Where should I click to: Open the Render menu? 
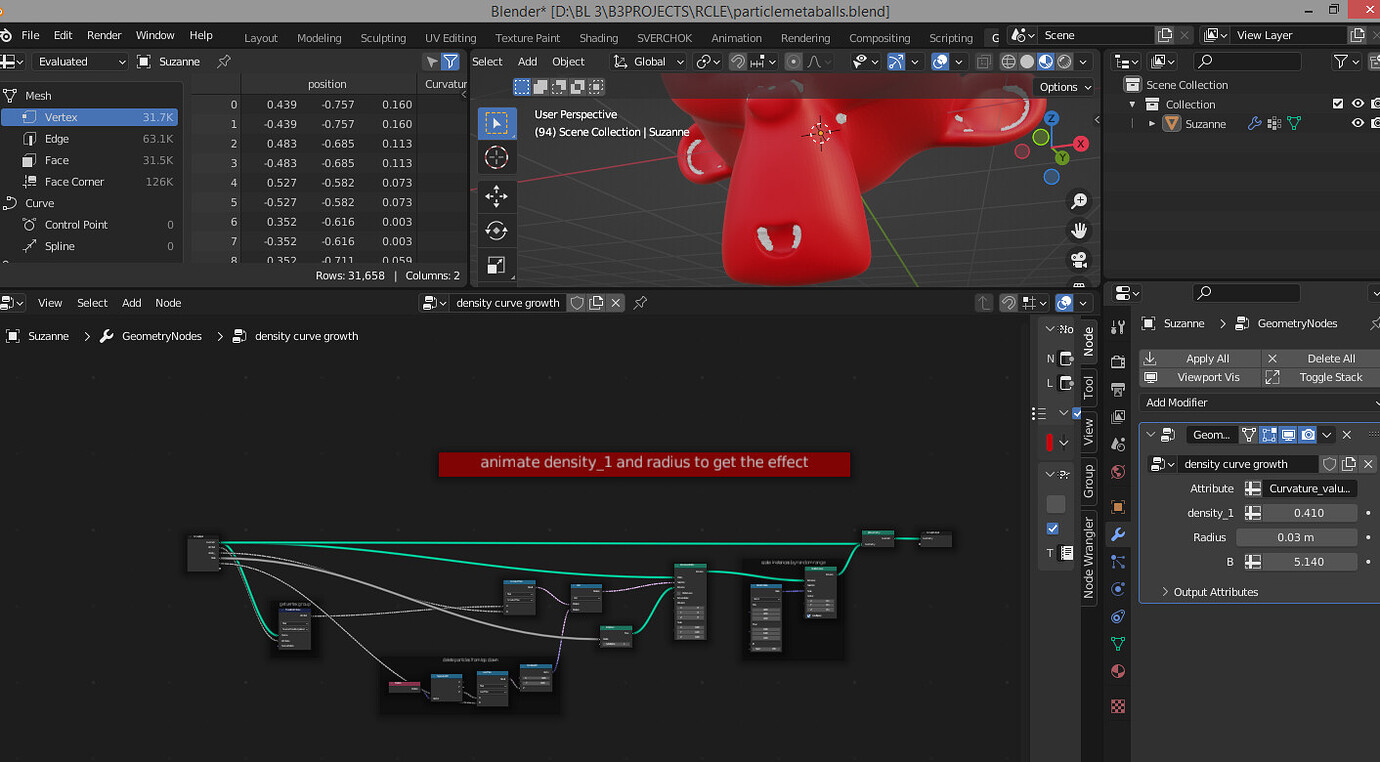pyautogui.click(x=104, y=35)
